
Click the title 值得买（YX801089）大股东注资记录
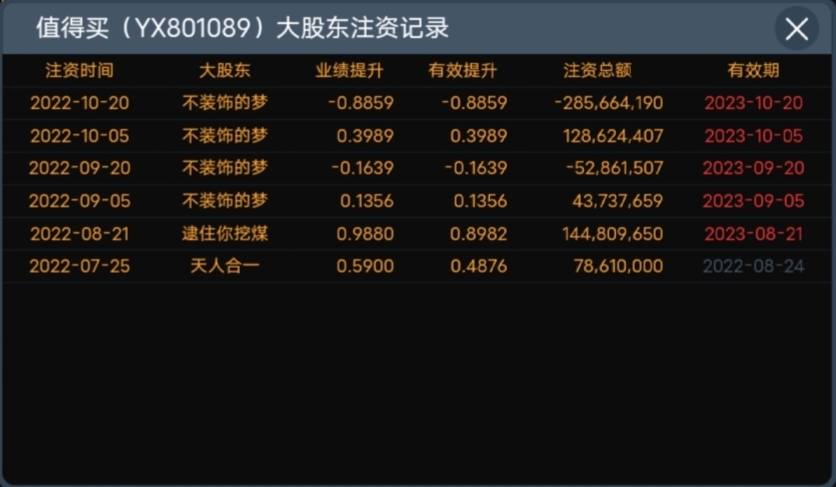click(x=243, y=28)
